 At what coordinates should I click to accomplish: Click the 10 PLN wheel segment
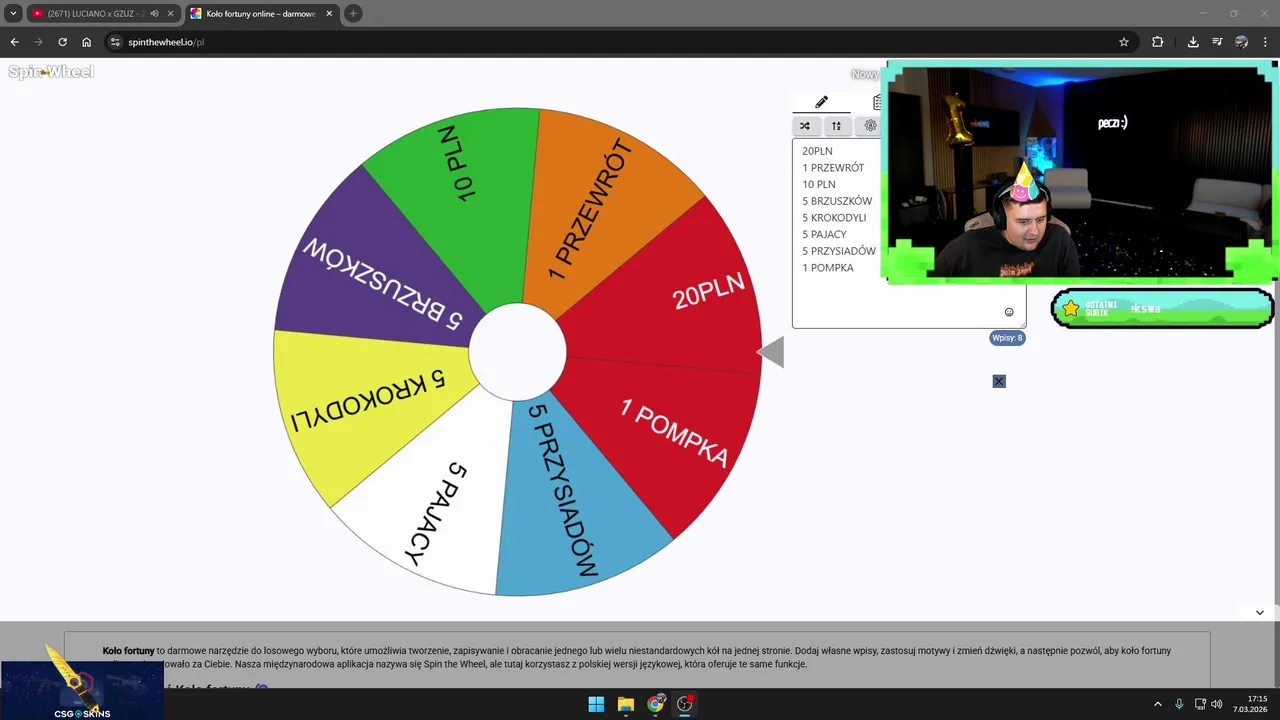coord(460,190)
